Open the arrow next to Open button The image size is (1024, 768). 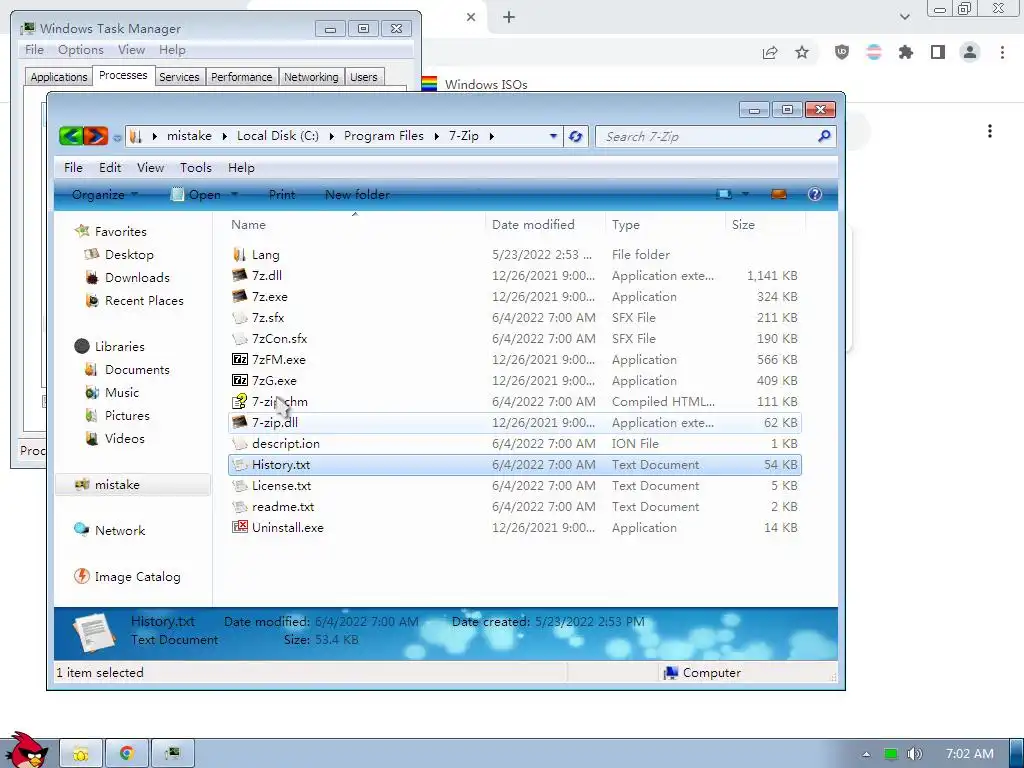point(234,195)
